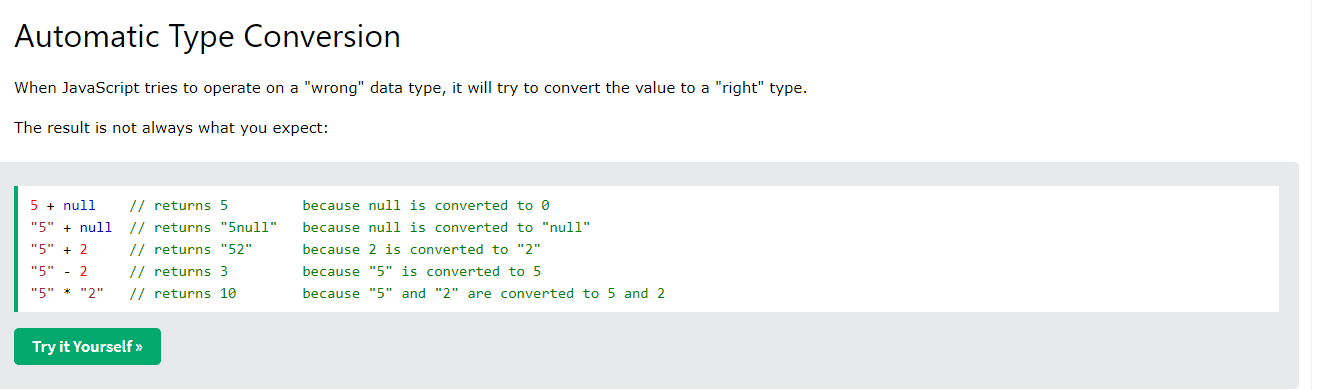The height and width of the screenshot is (390, 1320).
Task: Click 'because "5" is converted to 5'
Action: [x=422, y=271]
